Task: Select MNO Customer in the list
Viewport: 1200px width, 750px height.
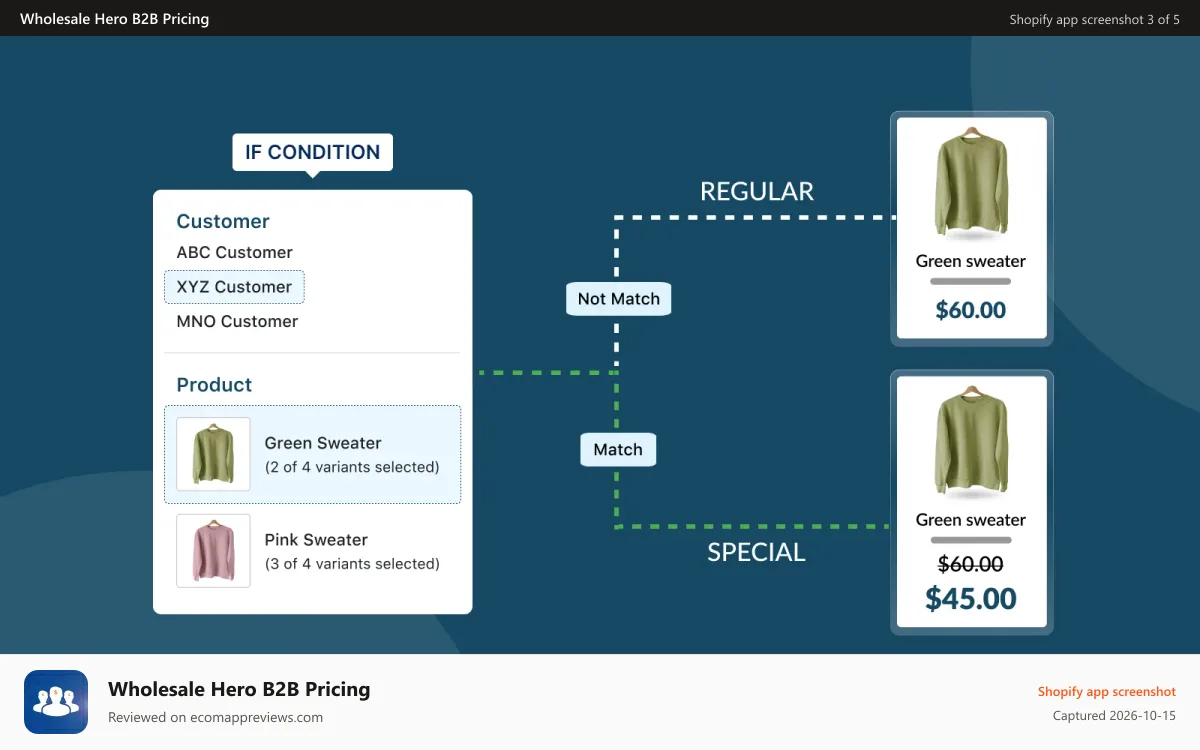Action: 237,321
